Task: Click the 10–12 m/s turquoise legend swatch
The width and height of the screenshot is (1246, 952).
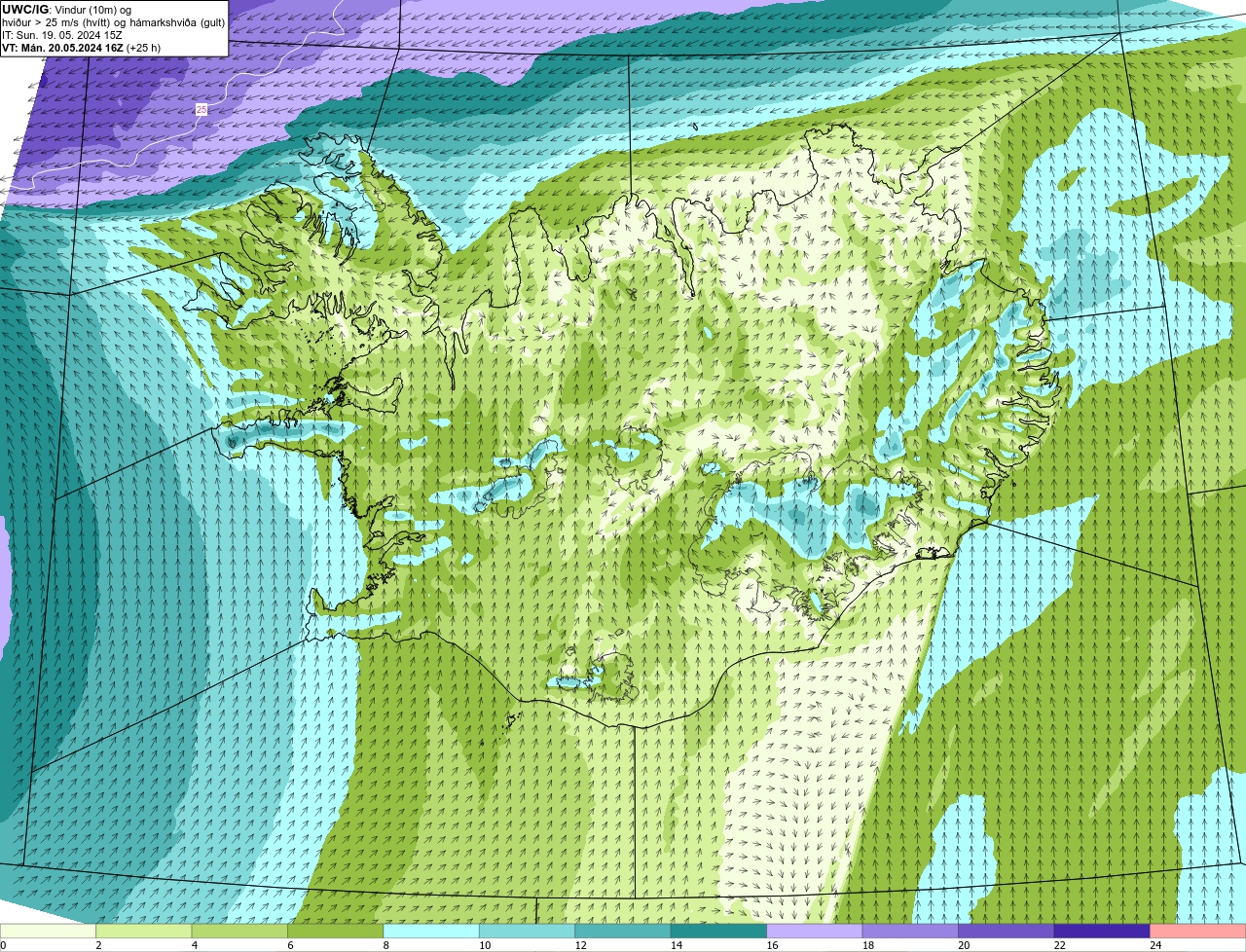Action: click(x=528, y=931)
